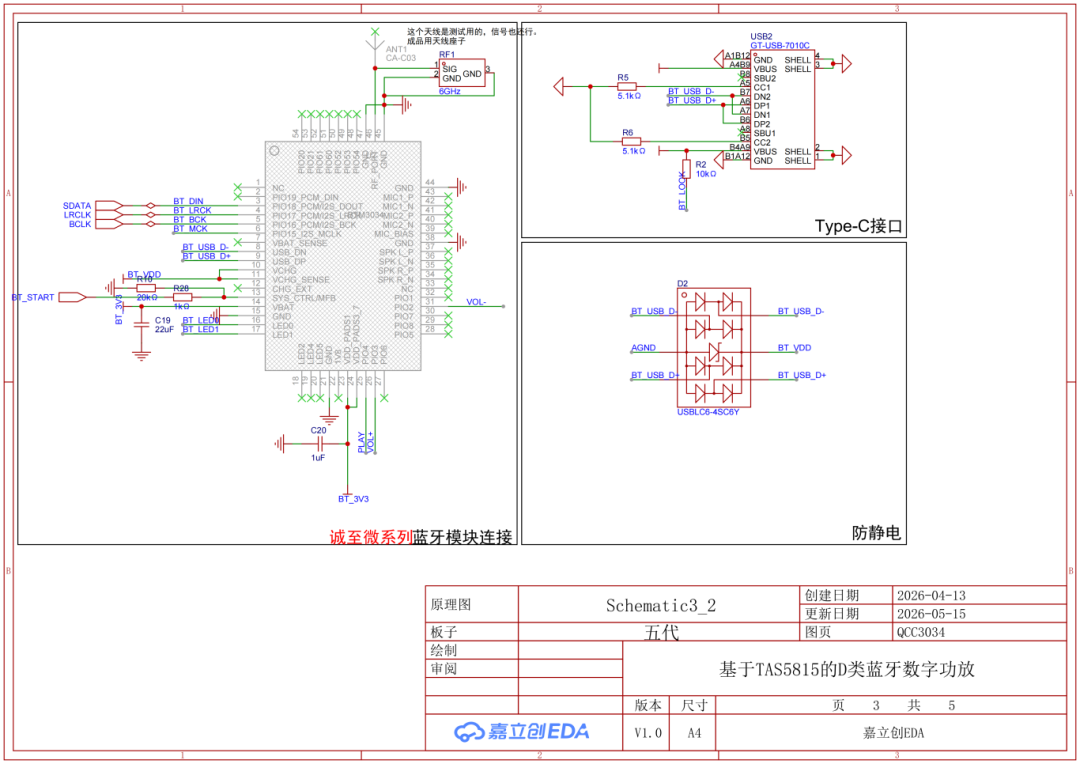Click the RF1 connector component
The height and width of the screenshot is (764, 1080).
point(462,72)
